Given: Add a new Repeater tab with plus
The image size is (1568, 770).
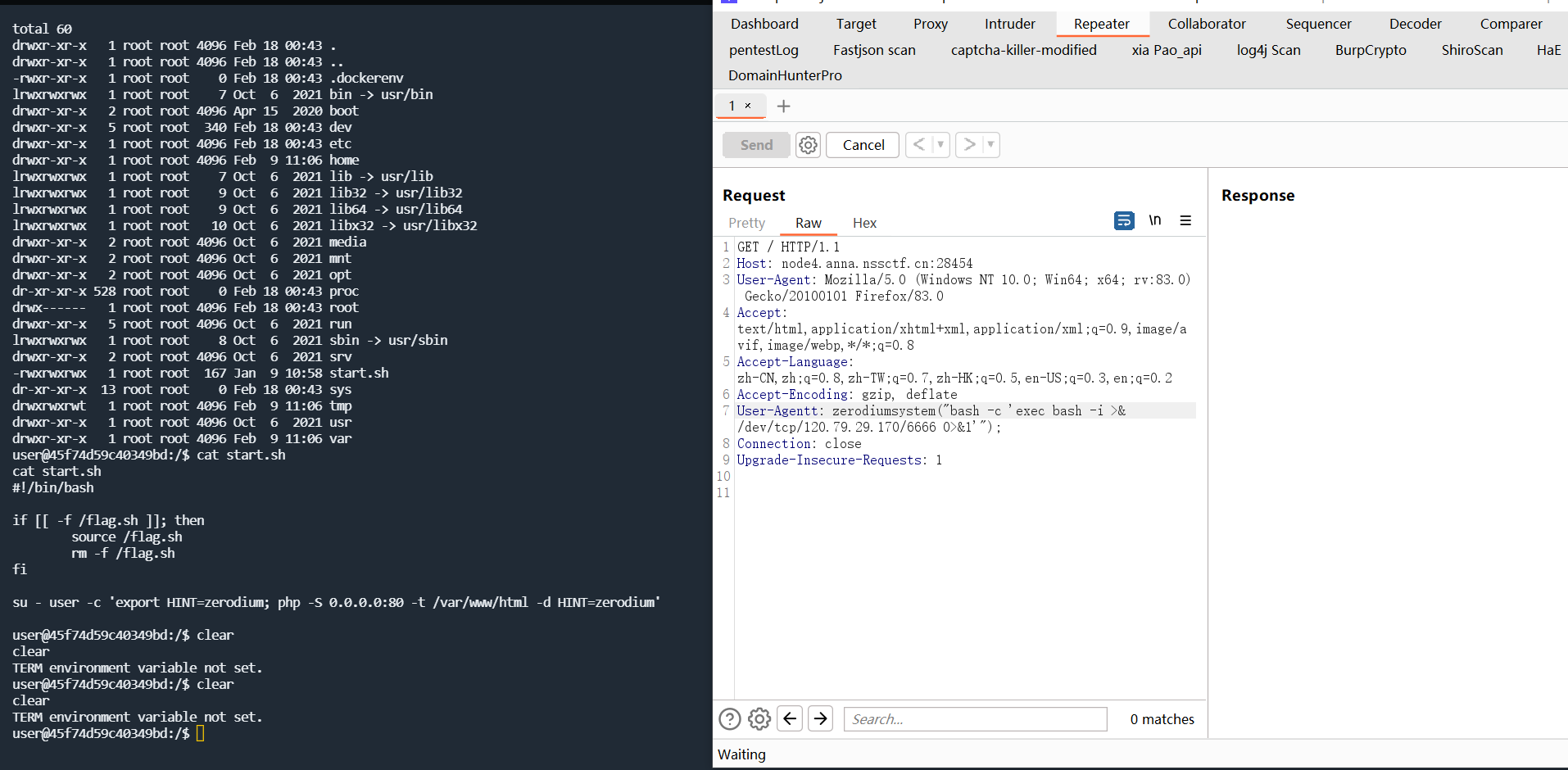Looking at the screenshot, I should point(783,106).
